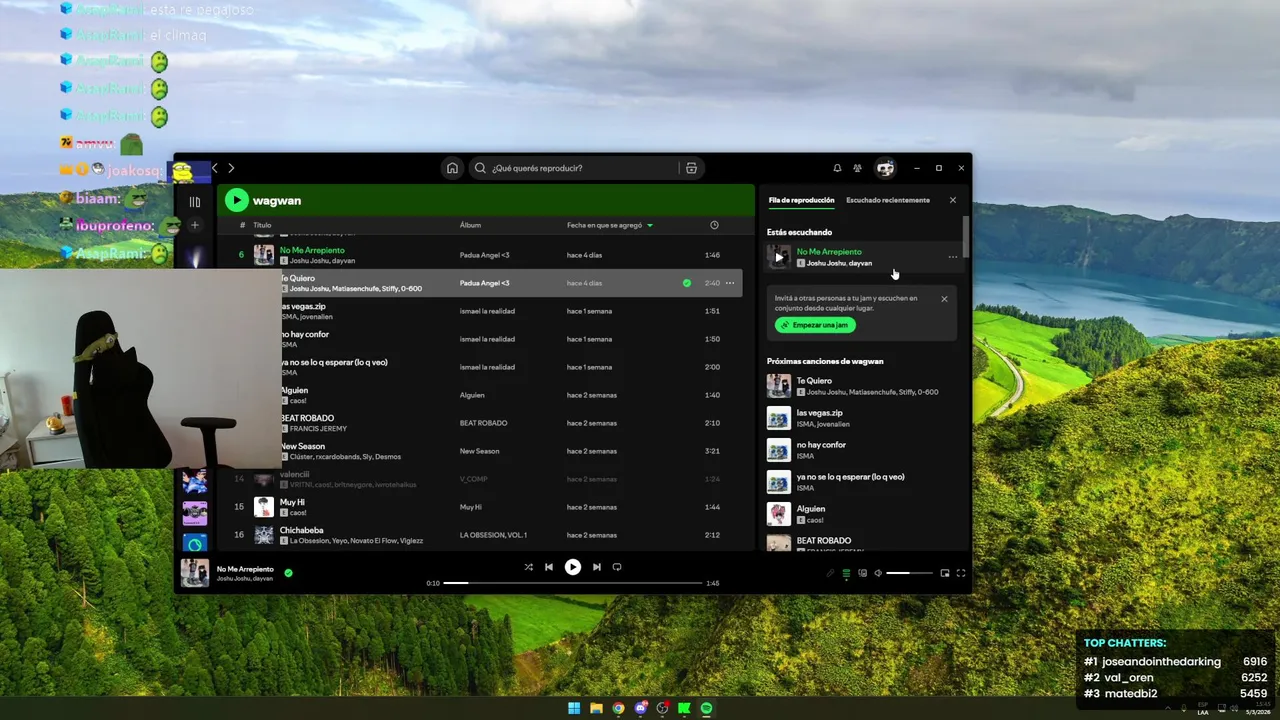Open the user profile avatar menu

885,168
